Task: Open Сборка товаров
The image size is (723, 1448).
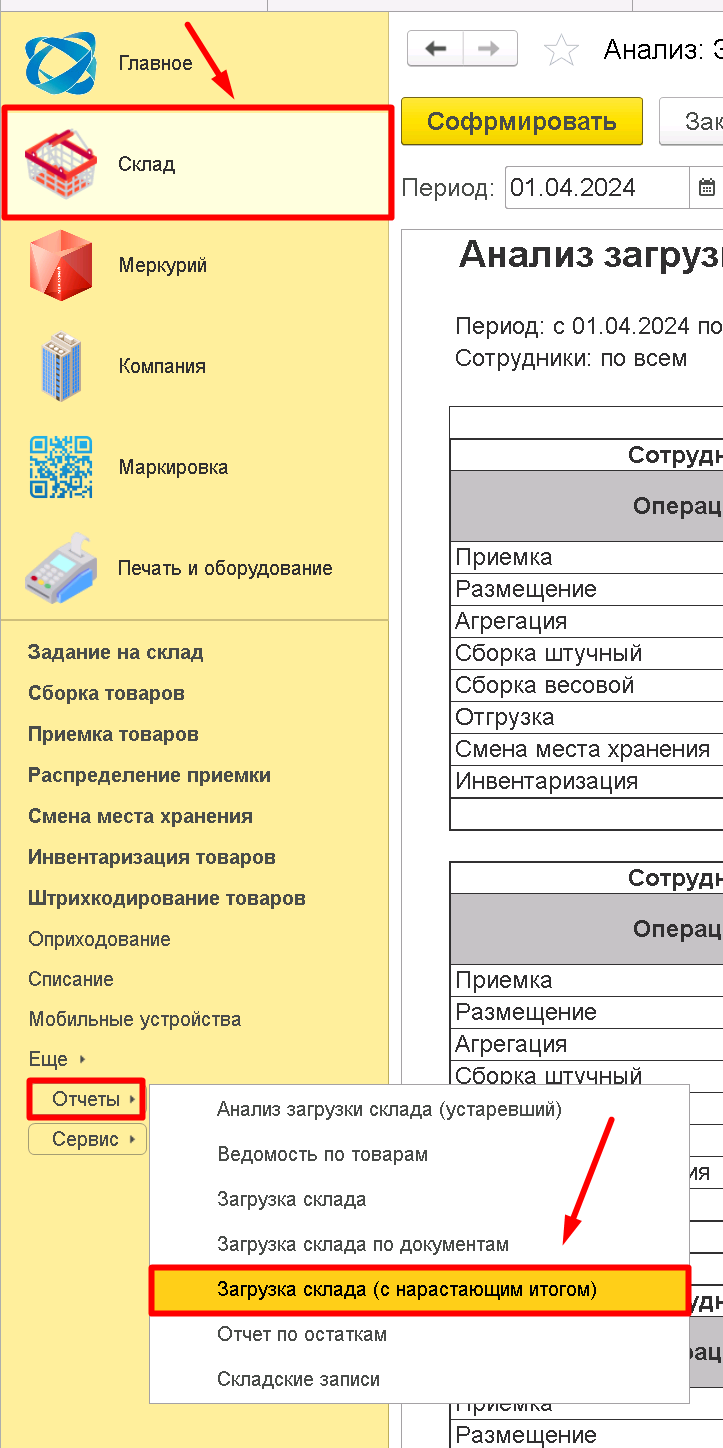Action: pos(106,693)
